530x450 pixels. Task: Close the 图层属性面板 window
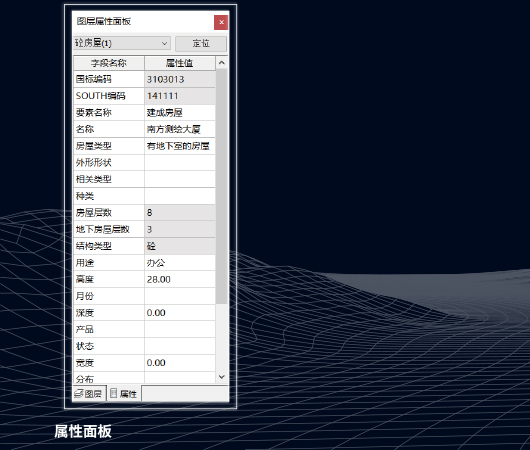221,22
